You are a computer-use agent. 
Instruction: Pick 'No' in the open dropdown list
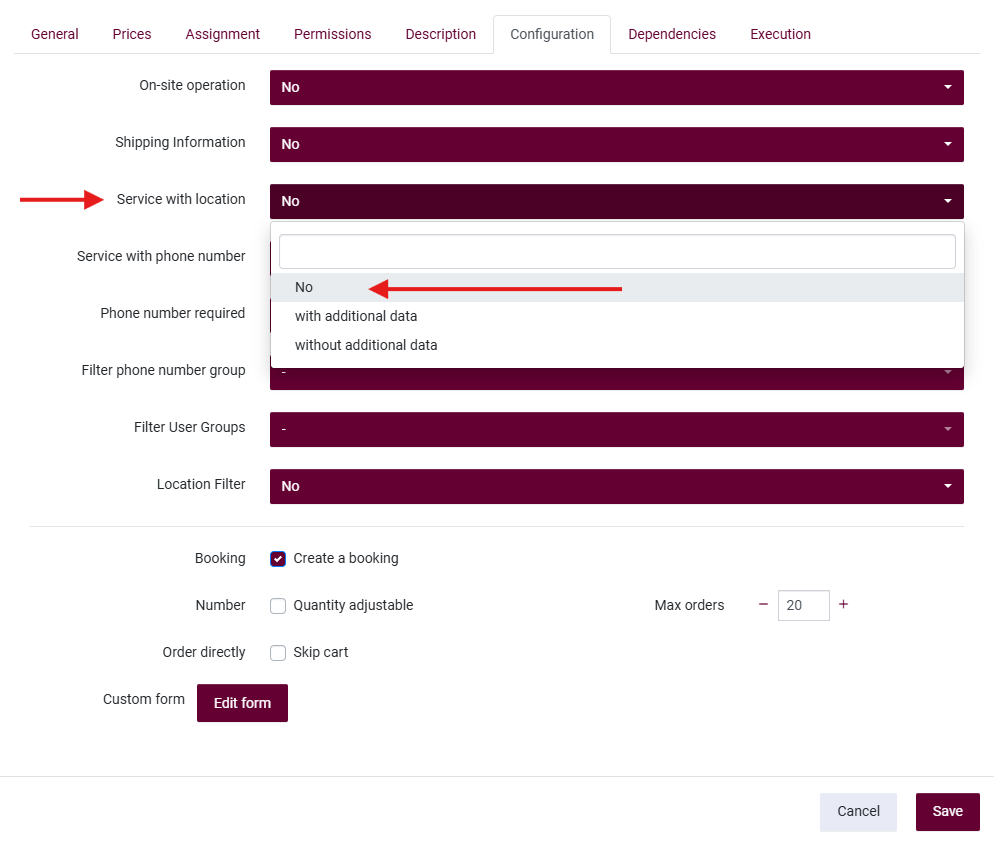304,287
